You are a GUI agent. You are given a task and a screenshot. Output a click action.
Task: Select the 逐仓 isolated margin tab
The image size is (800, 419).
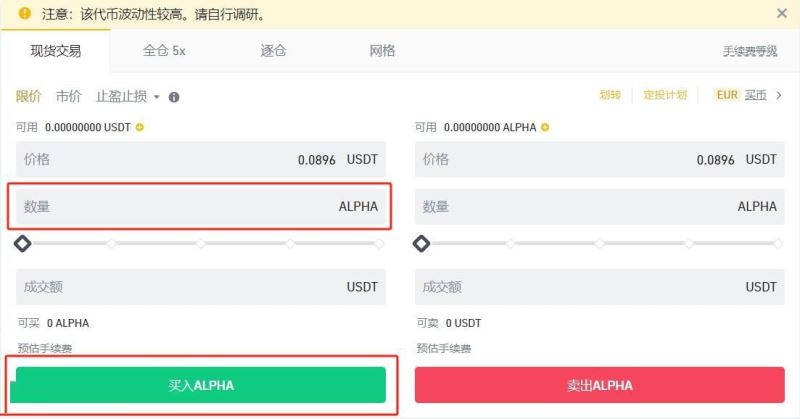(x=273, y=51)
